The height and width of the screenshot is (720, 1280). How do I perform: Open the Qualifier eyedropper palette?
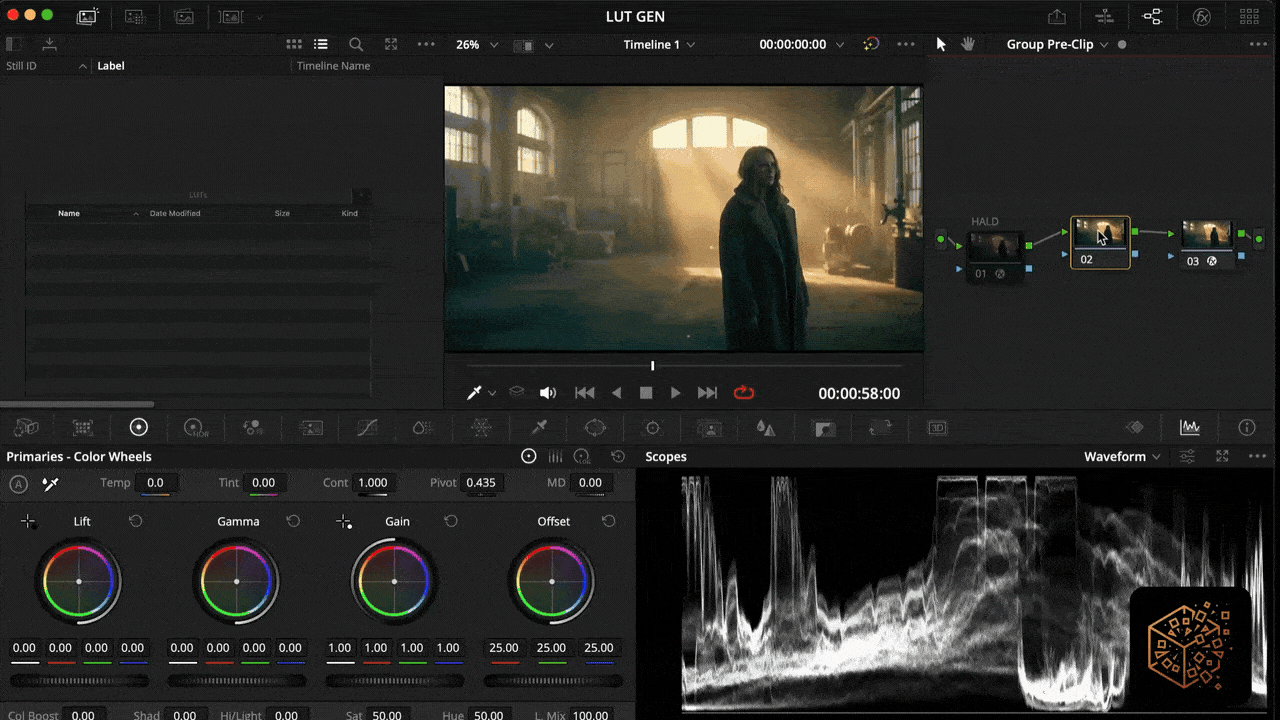coord(539,428)
